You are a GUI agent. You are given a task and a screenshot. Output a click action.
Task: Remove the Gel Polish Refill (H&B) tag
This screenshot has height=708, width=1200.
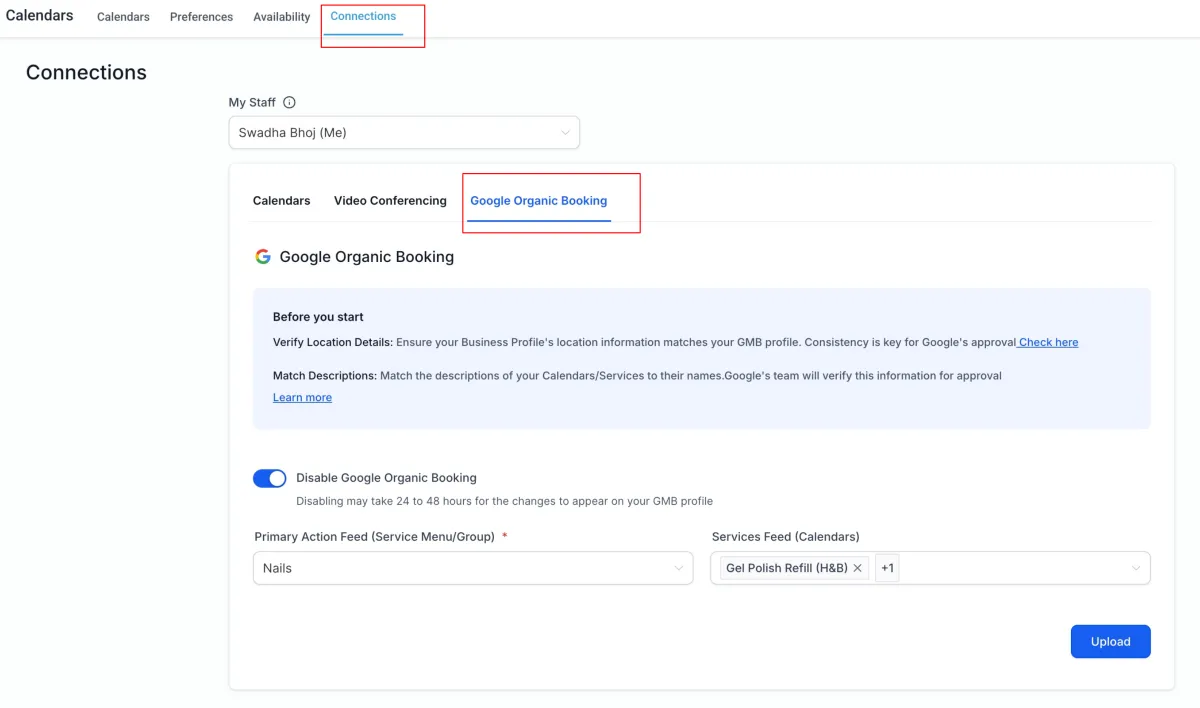(857, 568)
